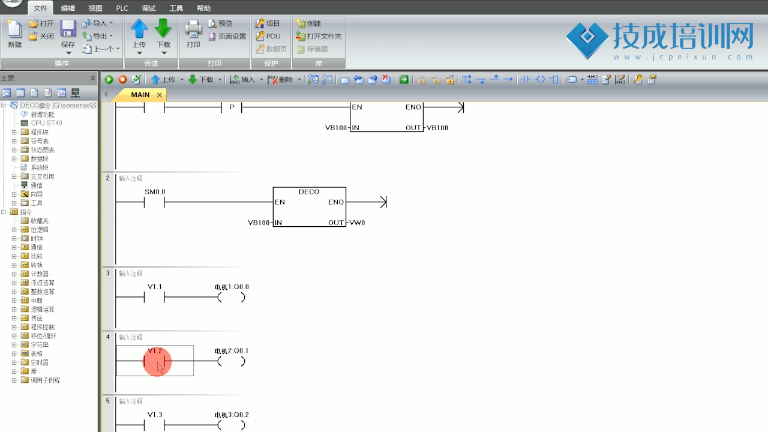Click Print Preview (预览)
Screen dimensions: 768x432
coord(220,24)
